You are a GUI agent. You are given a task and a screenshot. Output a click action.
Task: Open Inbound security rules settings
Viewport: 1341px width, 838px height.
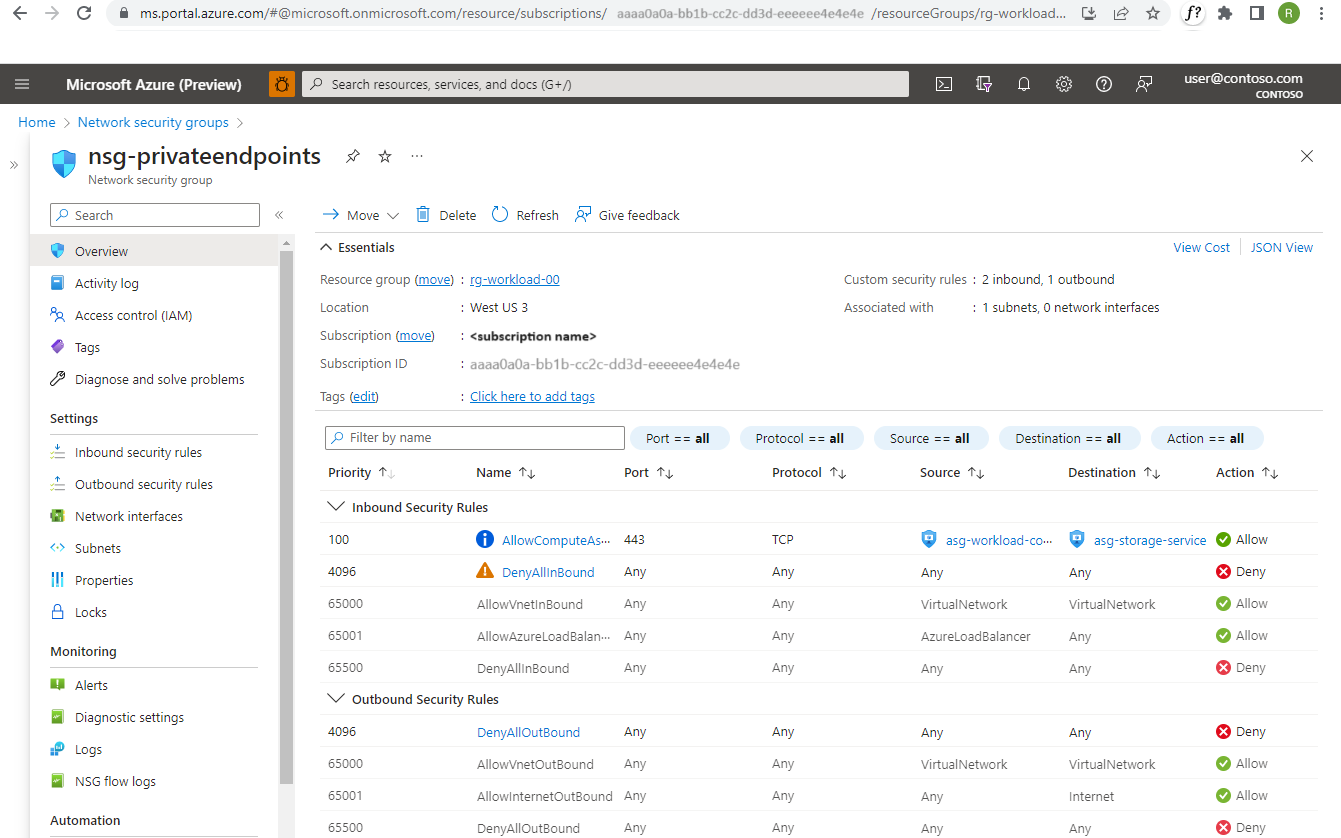pos(138,453)
